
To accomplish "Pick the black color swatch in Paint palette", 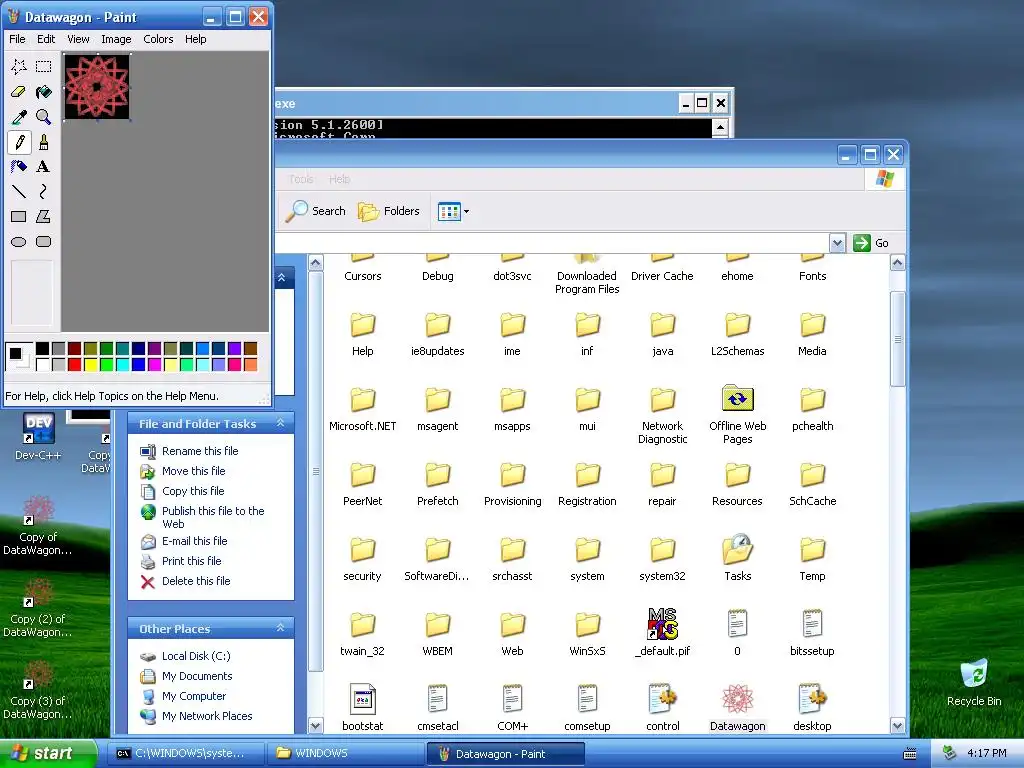I will click(x=42, y=349).
